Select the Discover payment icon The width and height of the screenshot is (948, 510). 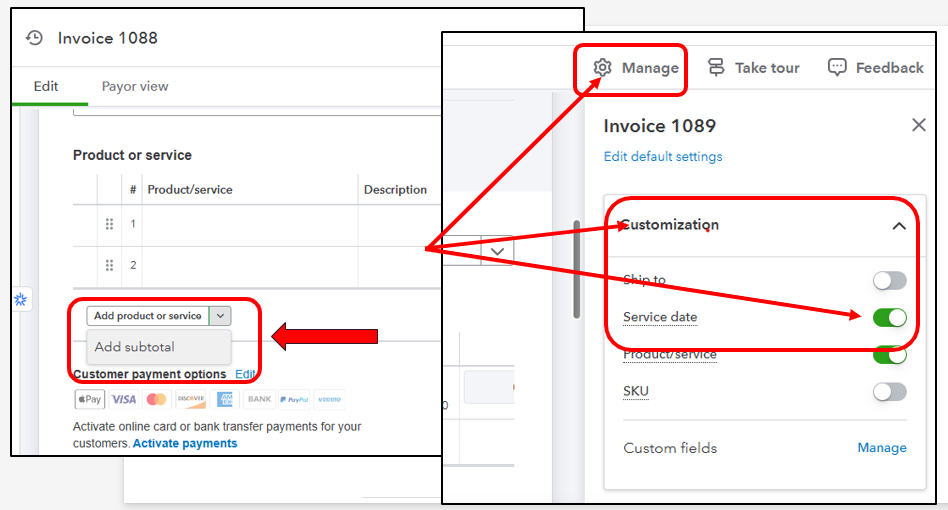pyautogui.click(x=190, y=399)
